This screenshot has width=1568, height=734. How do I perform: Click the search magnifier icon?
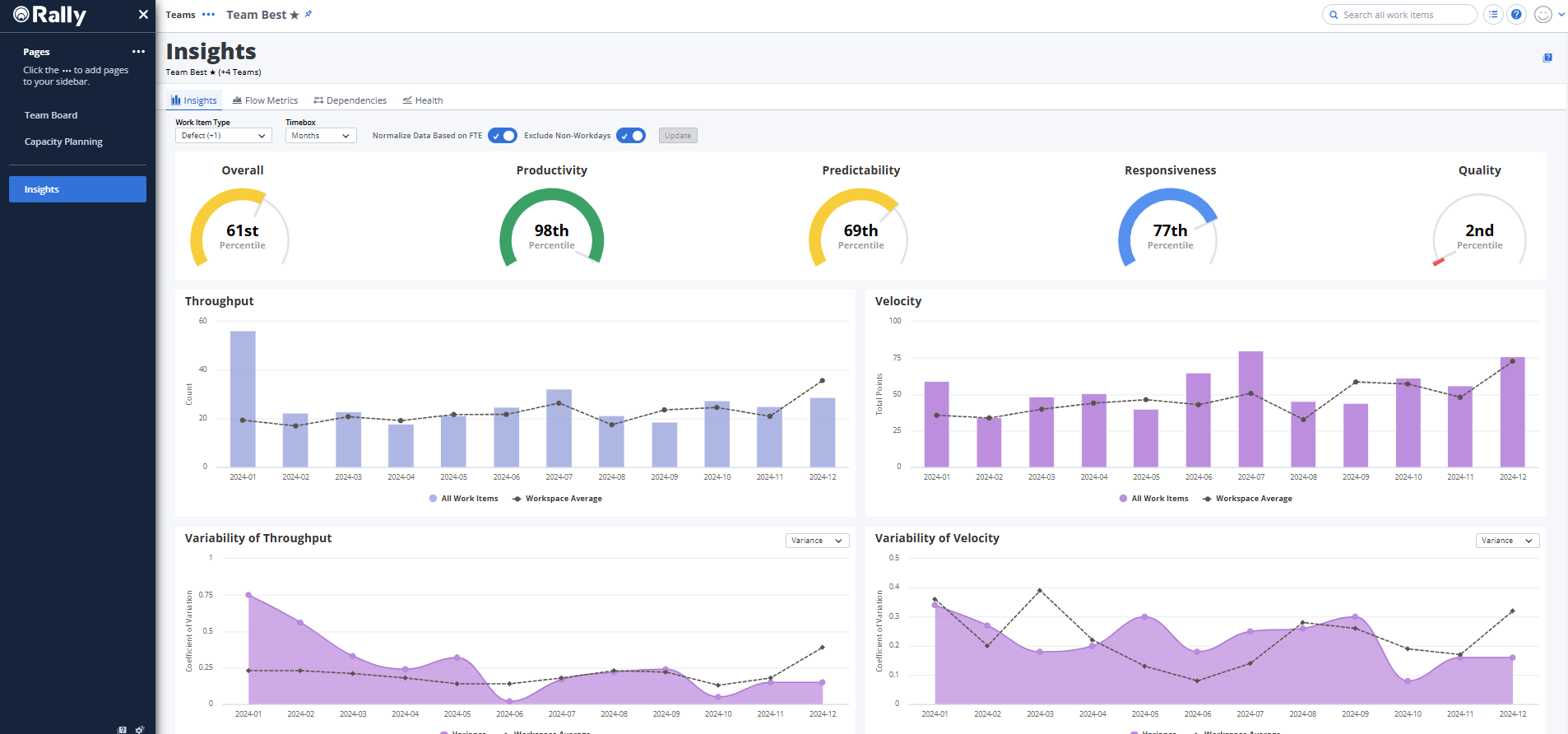(x=1334, y=15)
